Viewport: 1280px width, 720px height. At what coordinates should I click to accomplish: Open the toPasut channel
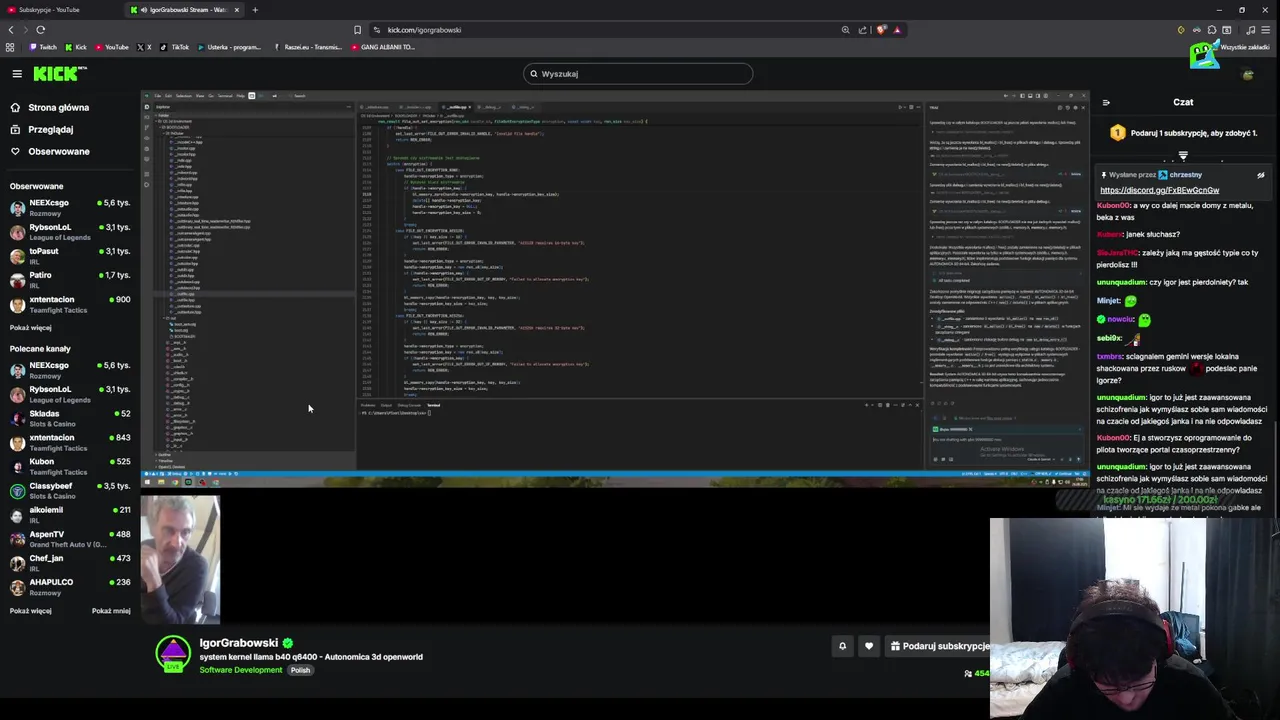70,256
